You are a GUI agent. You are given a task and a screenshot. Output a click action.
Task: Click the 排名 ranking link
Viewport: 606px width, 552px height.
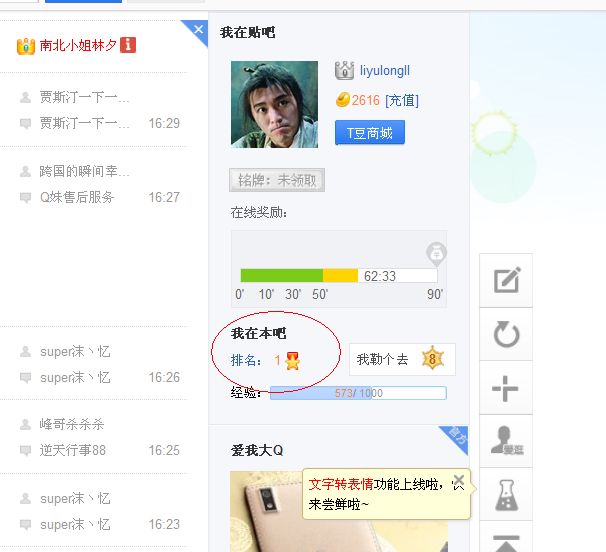[x=246, y=360]
